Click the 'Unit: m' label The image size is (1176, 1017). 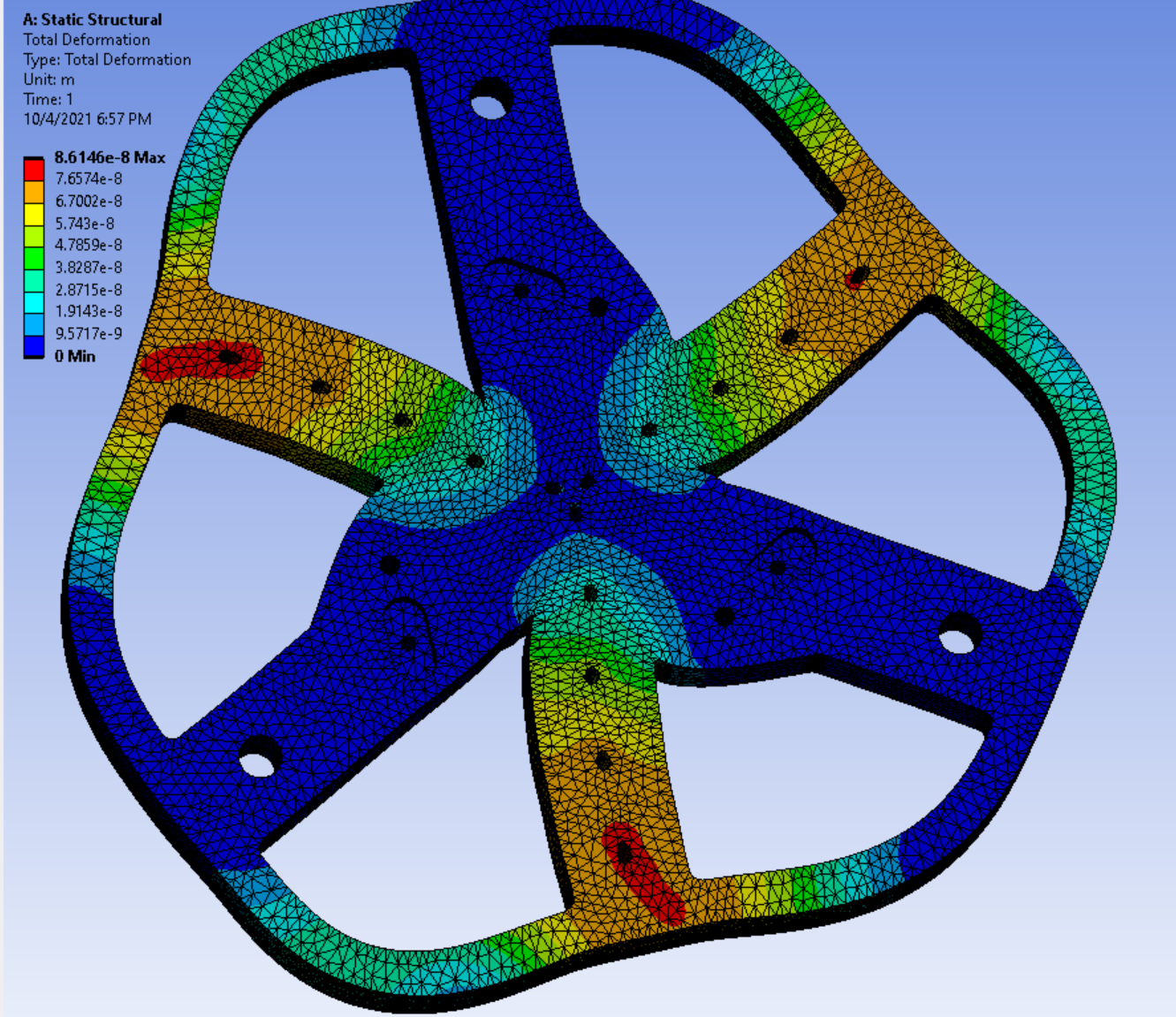(49, 80)
